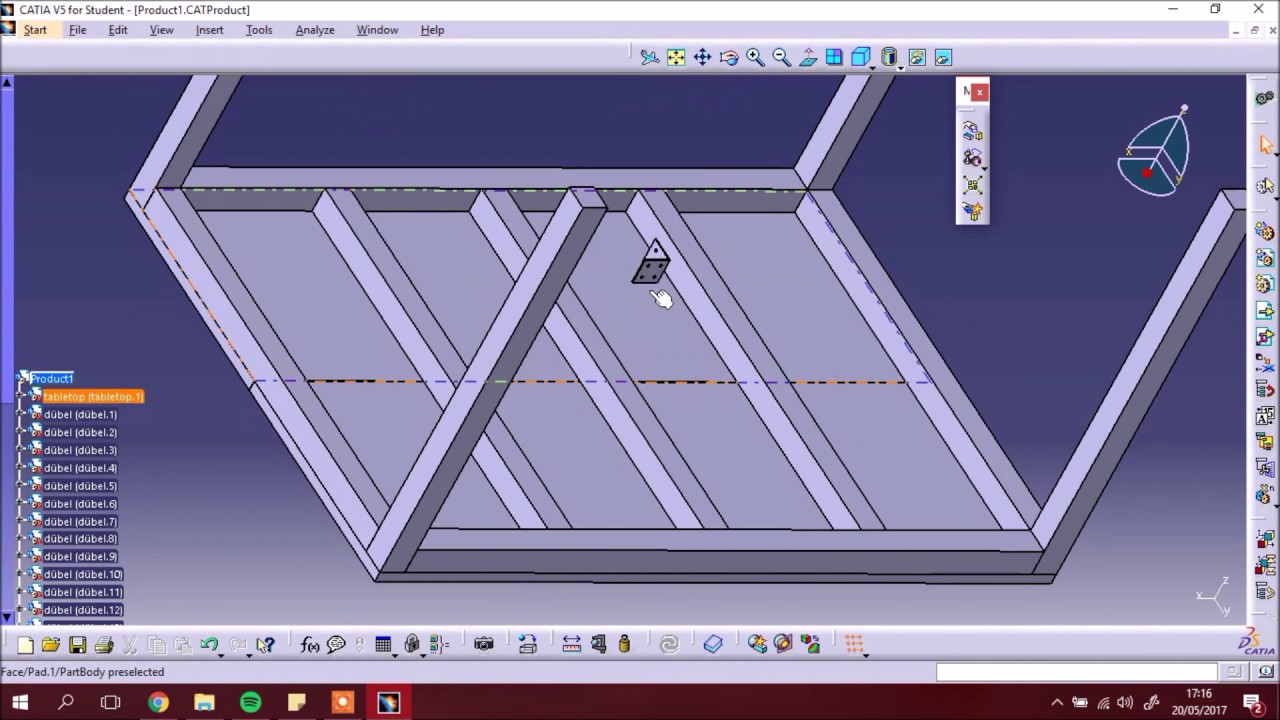Click the command input field in status bar
The height and width of the screenshot is (720, 1280).
click(x=1076, y=672)
